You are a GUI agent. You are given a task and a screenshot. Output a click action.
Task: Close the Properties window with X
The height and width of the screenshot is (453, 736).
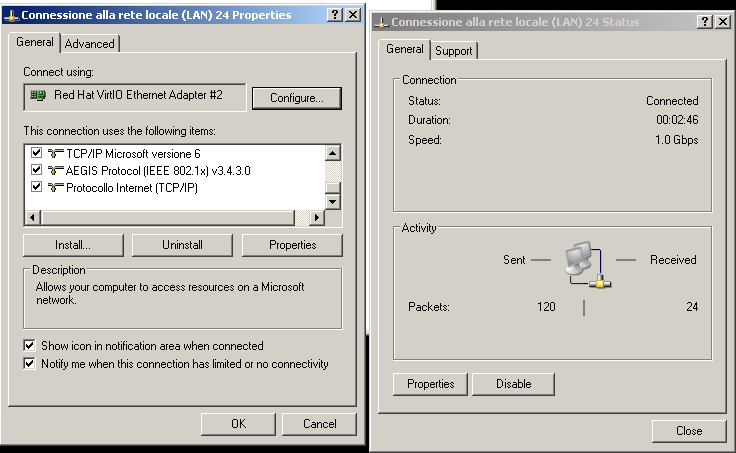tap(353, 15)
